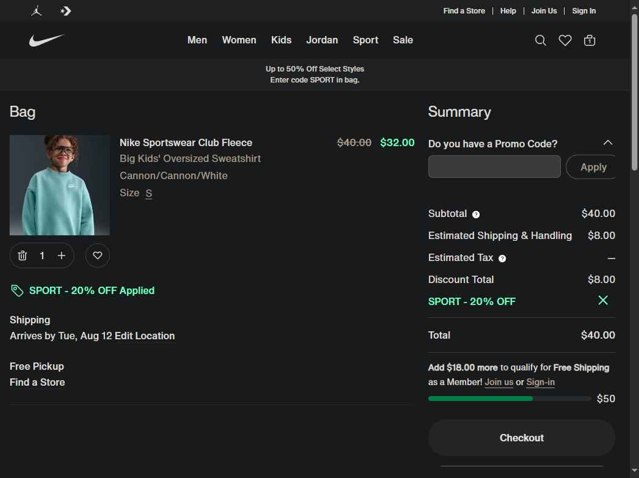
Task: Click Find a Store under Free Pickup
Action: pyautogui.click(x=37, y=382)
